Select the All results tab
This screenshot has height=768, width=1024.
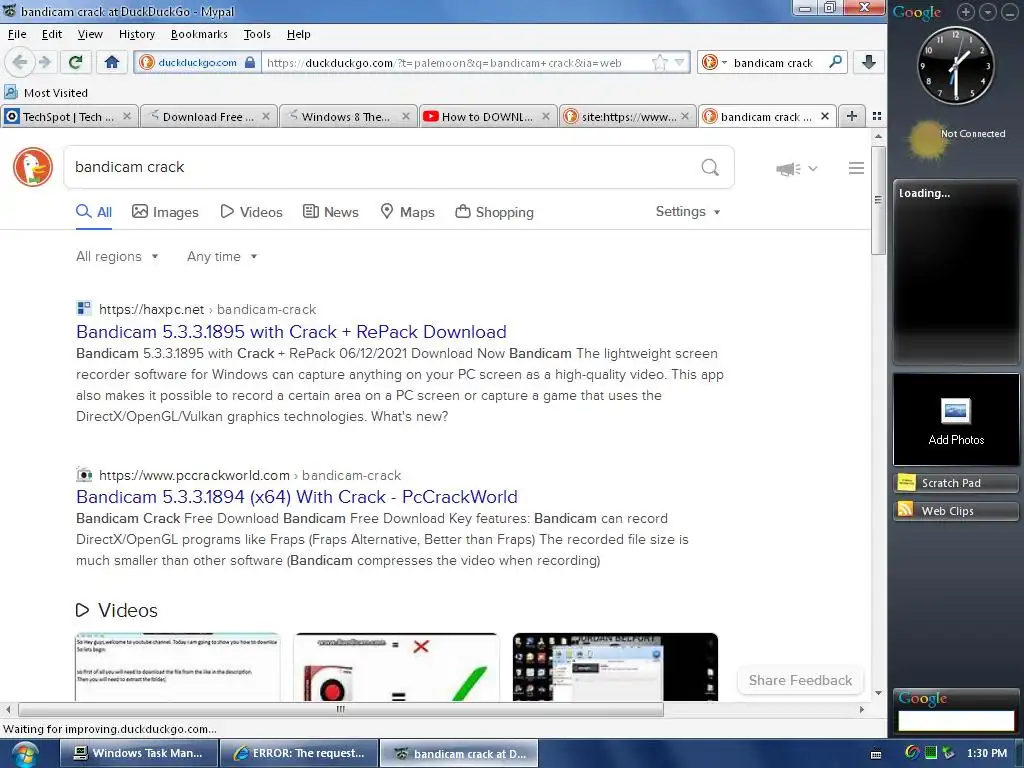pyautogui.click(x=94, y=212)
